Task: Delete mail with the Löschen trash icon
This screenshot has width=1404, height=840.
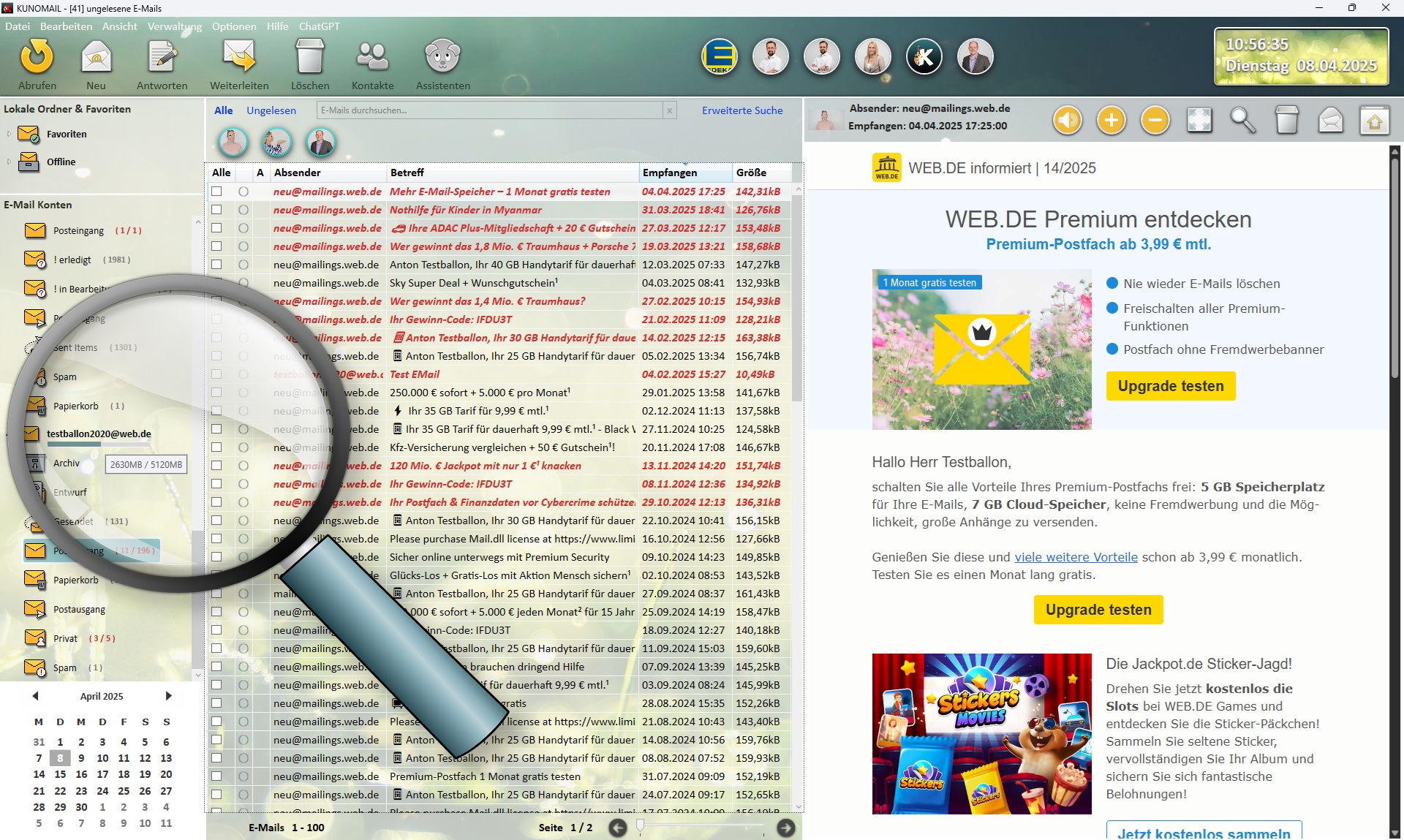Action: [310, 57]
